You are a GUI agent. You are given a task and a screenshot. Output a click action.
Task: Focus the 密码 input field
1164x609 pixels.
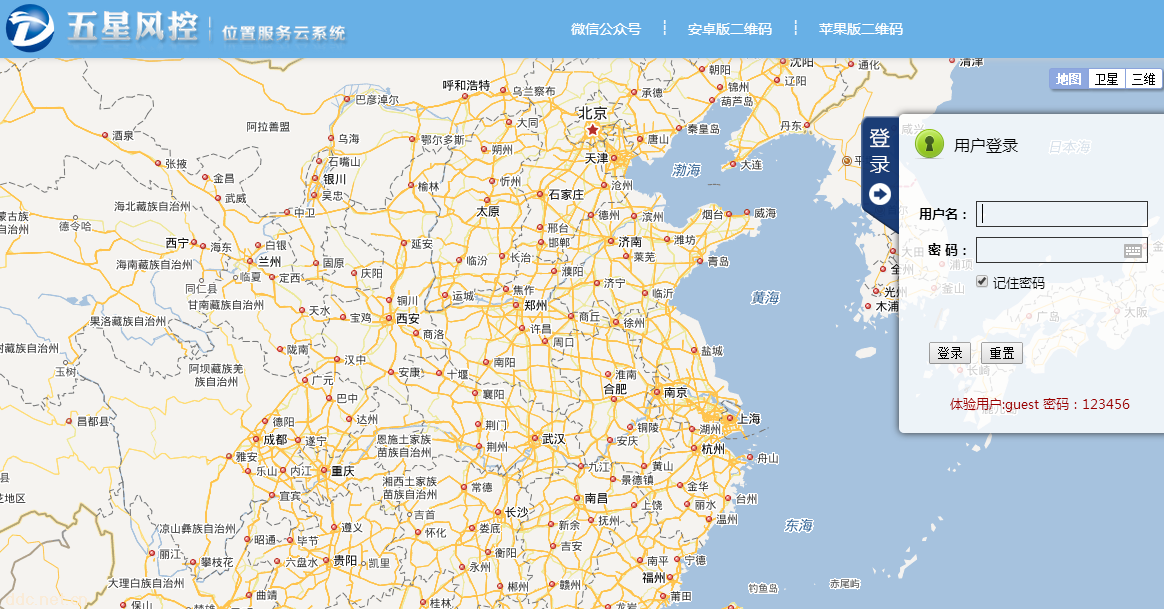click(1062, 250)
